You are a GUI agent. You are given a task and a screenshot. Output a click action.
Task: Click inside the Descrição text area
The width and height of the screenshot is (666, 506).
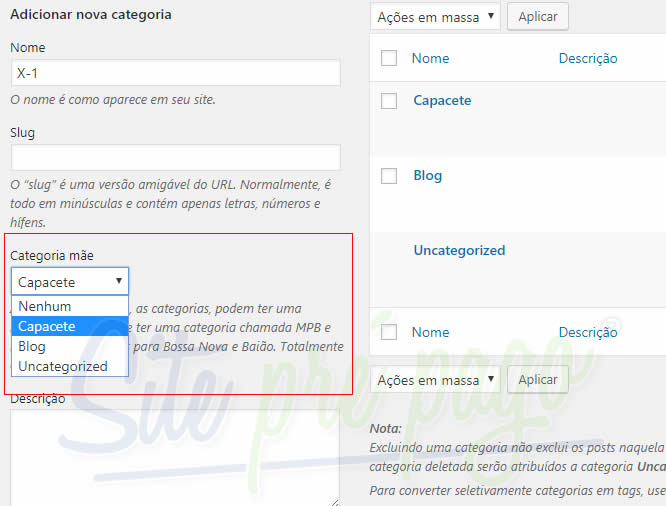coord(175,457)
